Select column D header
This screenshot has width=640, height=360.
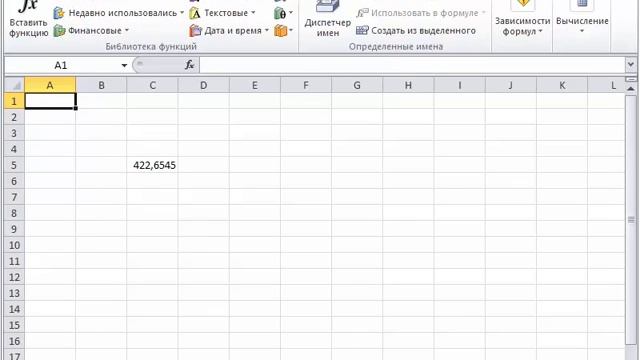[x=203, y=85]
